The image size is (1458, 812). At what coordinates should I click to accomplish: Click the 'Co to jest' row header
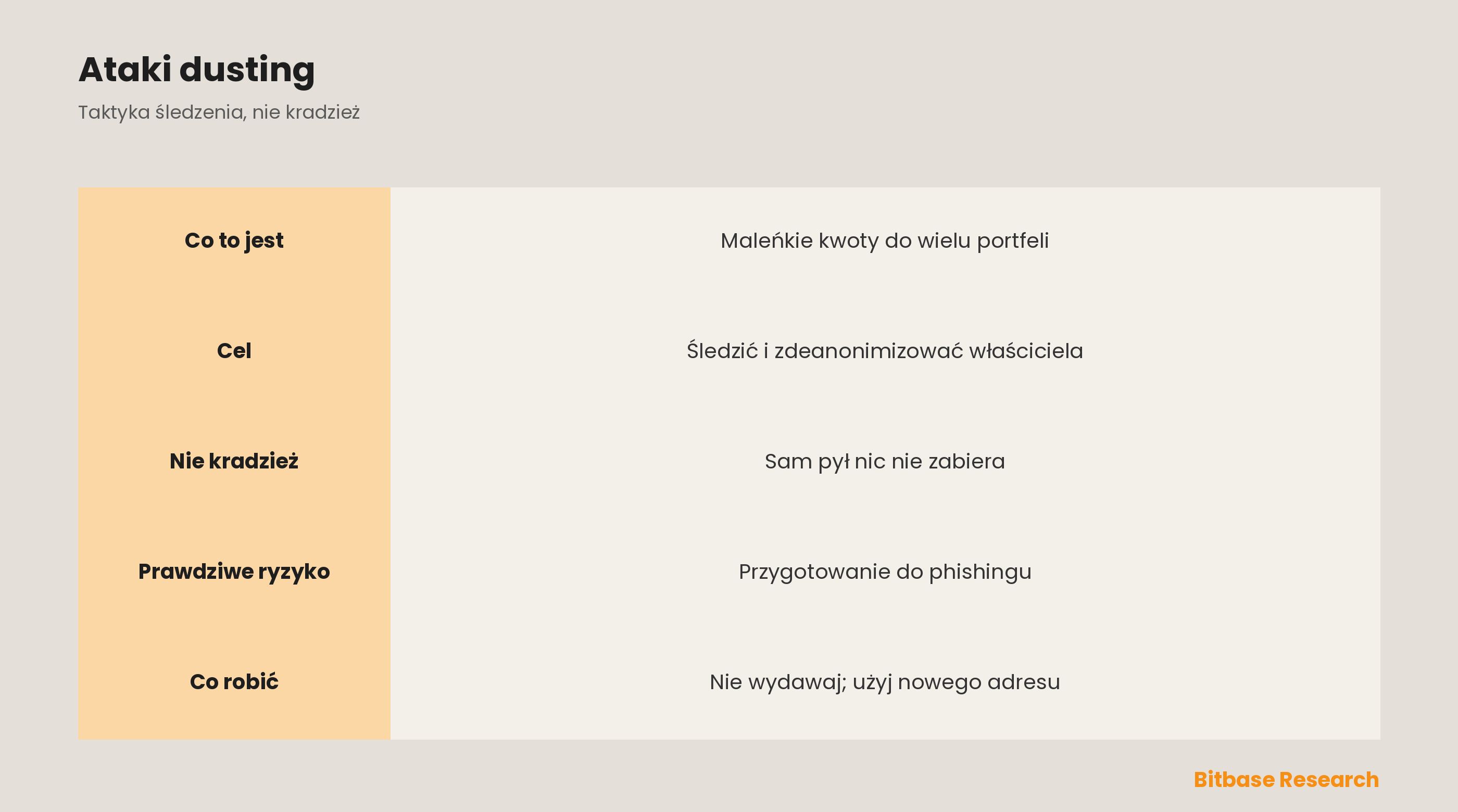click(234, 242)
